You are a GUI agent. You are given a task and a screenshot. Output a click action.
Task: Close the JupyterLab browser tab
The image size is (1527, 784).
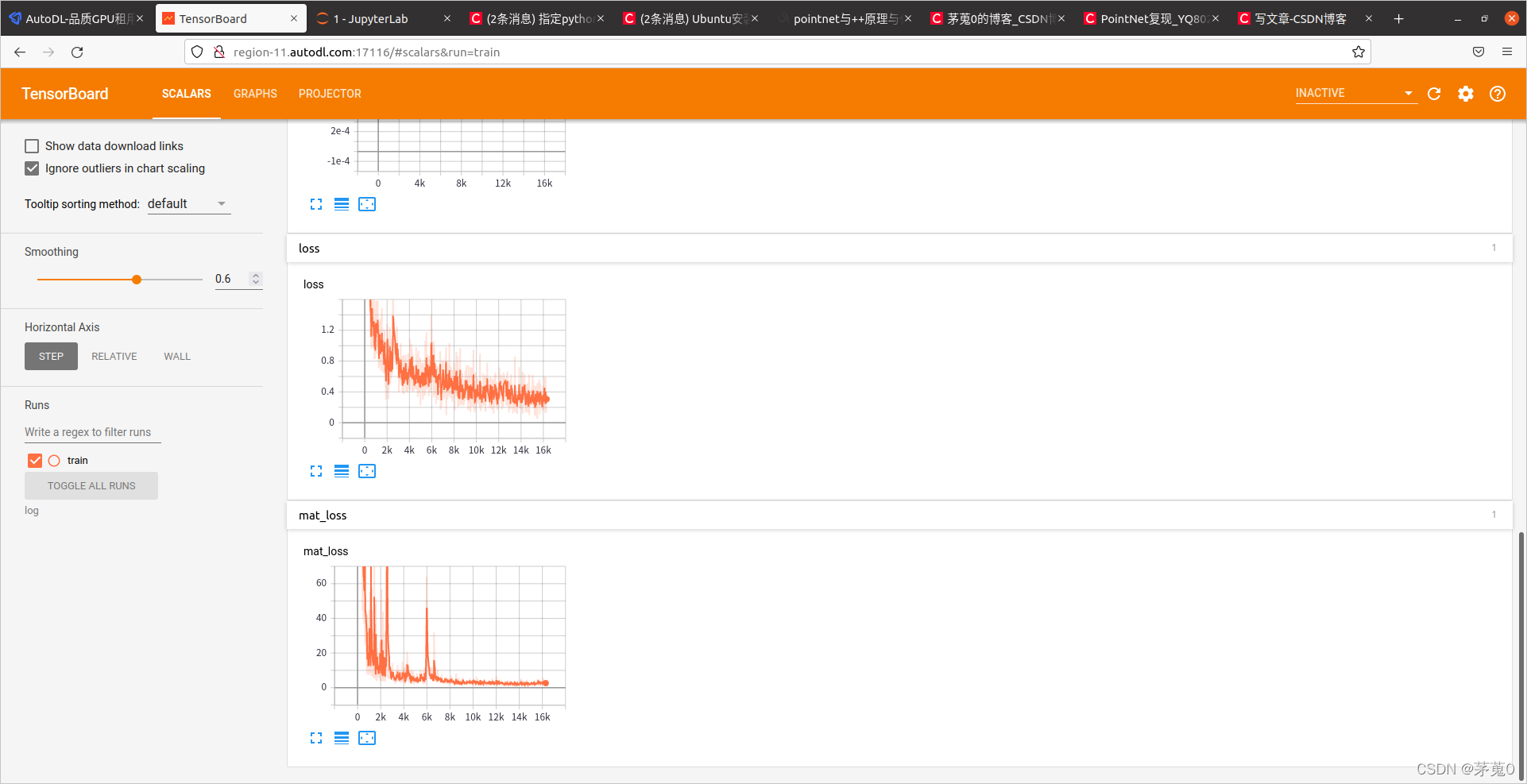[x=447, y=18]
